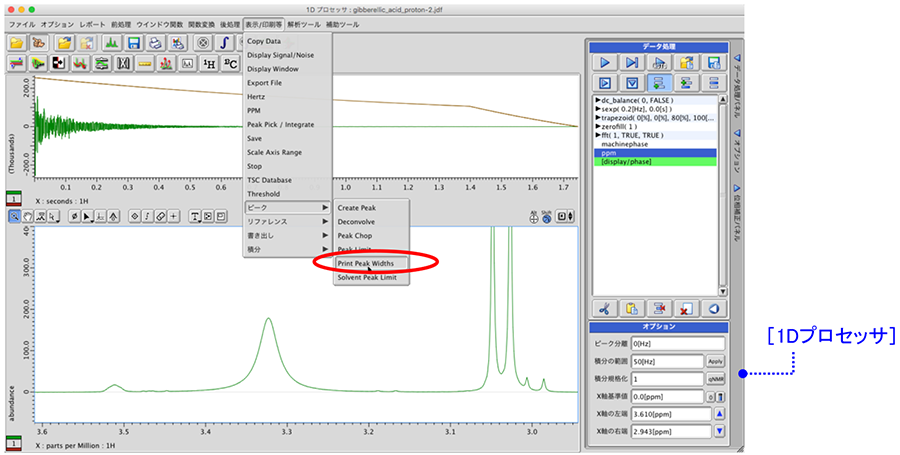
Task: Expand the zerofill processing entry
Action: [598, 127]
